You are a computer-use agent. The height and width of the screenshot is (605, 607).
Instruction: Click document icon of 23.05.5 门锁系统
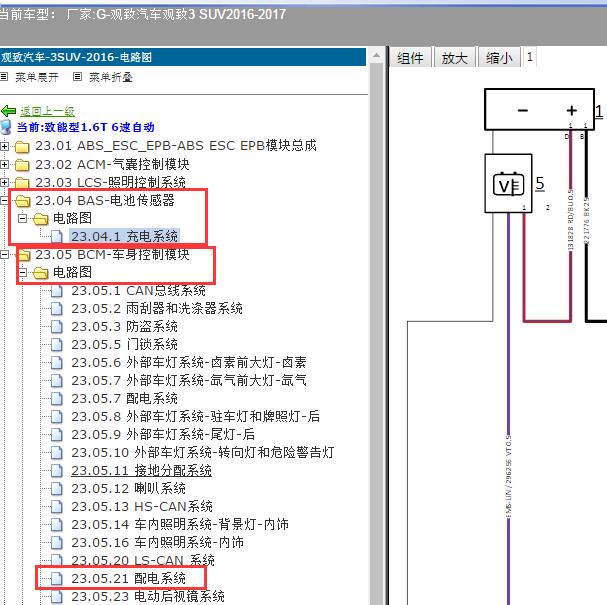tap(57, 344)
